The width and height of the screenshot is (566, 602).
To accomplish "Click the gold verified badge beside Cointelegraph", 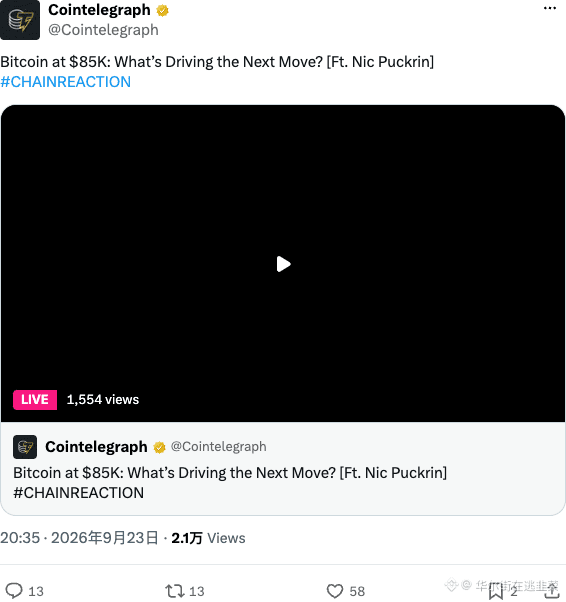I will click(x=162, y=10).
